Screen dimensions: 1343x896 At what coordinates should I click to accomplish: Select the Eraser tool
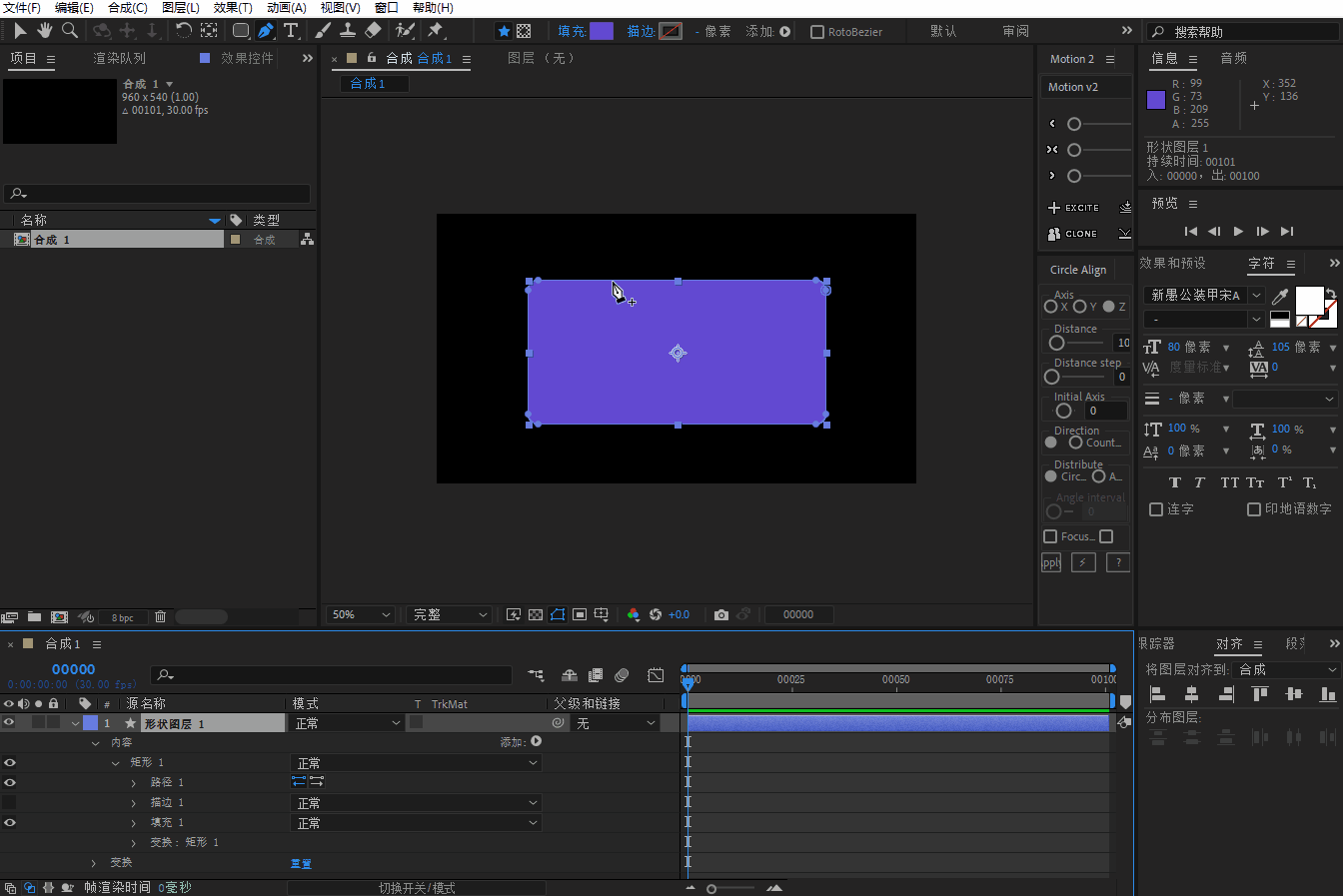373,31
